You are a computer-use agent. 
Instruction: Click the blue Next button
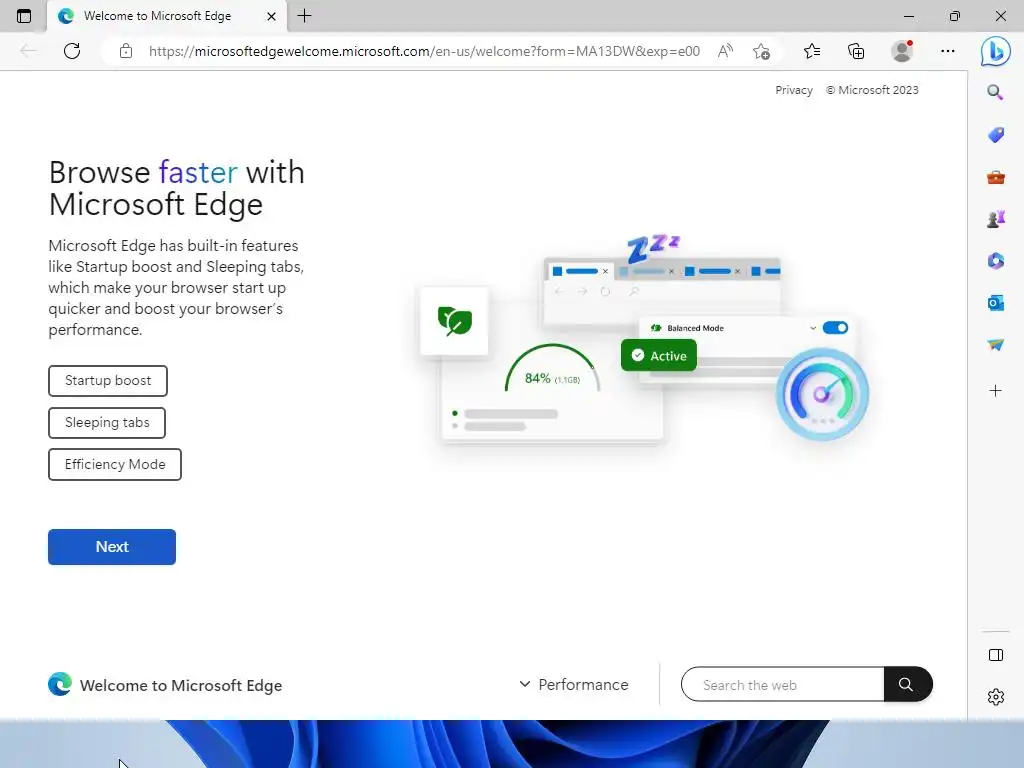tap(112, 547)
